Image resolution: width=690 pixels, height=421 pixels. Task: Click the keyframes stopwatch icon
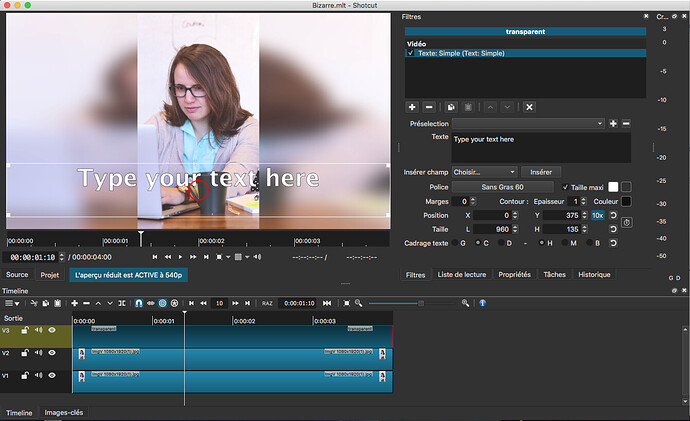627,223
